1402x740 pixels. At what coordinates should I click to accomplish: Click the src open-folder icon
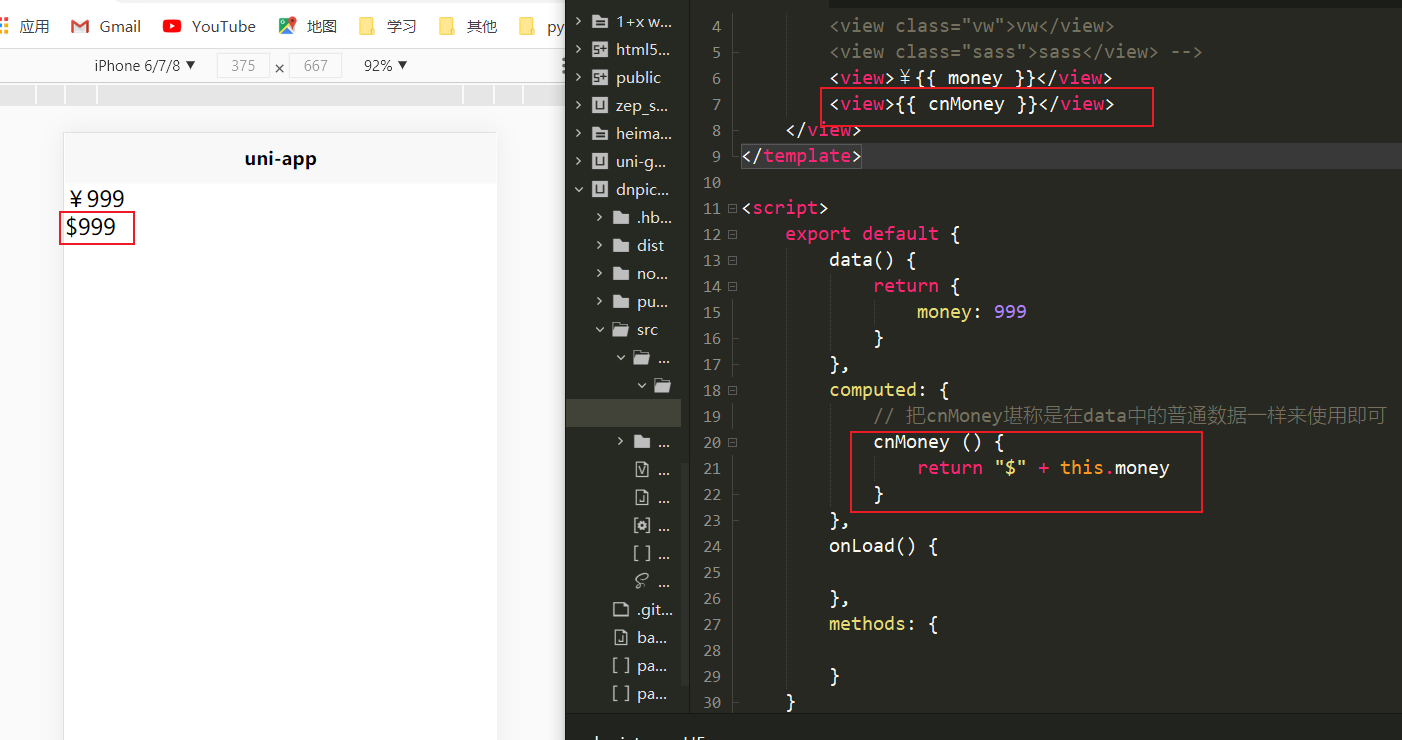pyautogui.click(x=621, y=329)
